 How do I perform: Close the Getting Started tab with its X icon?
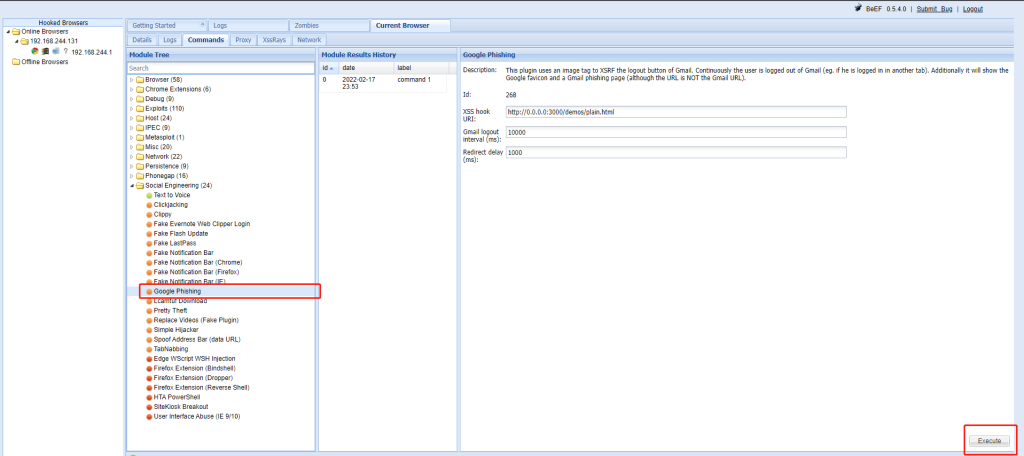[202, 24]
